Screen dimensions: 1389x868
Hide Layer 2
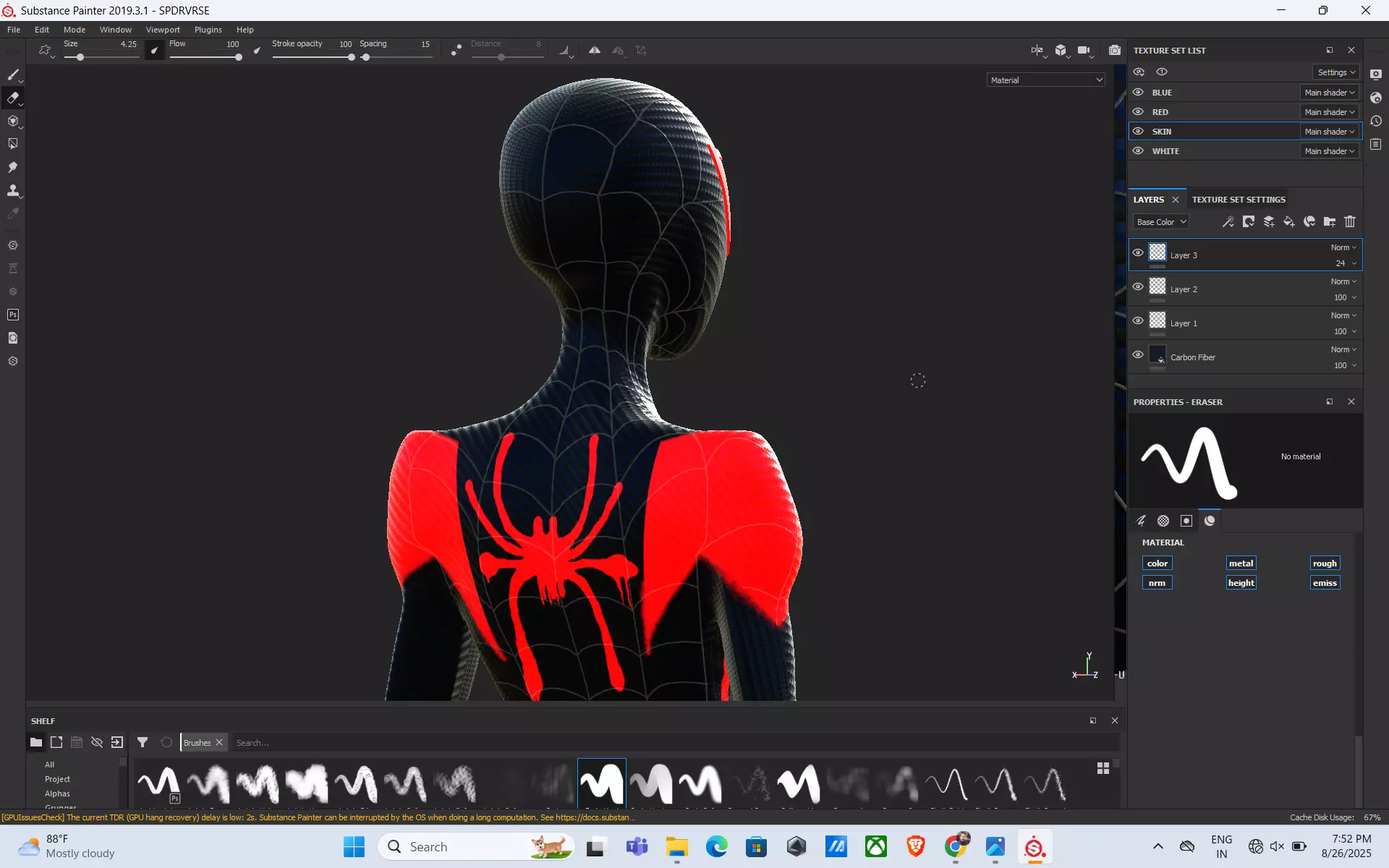[1138, 287]
